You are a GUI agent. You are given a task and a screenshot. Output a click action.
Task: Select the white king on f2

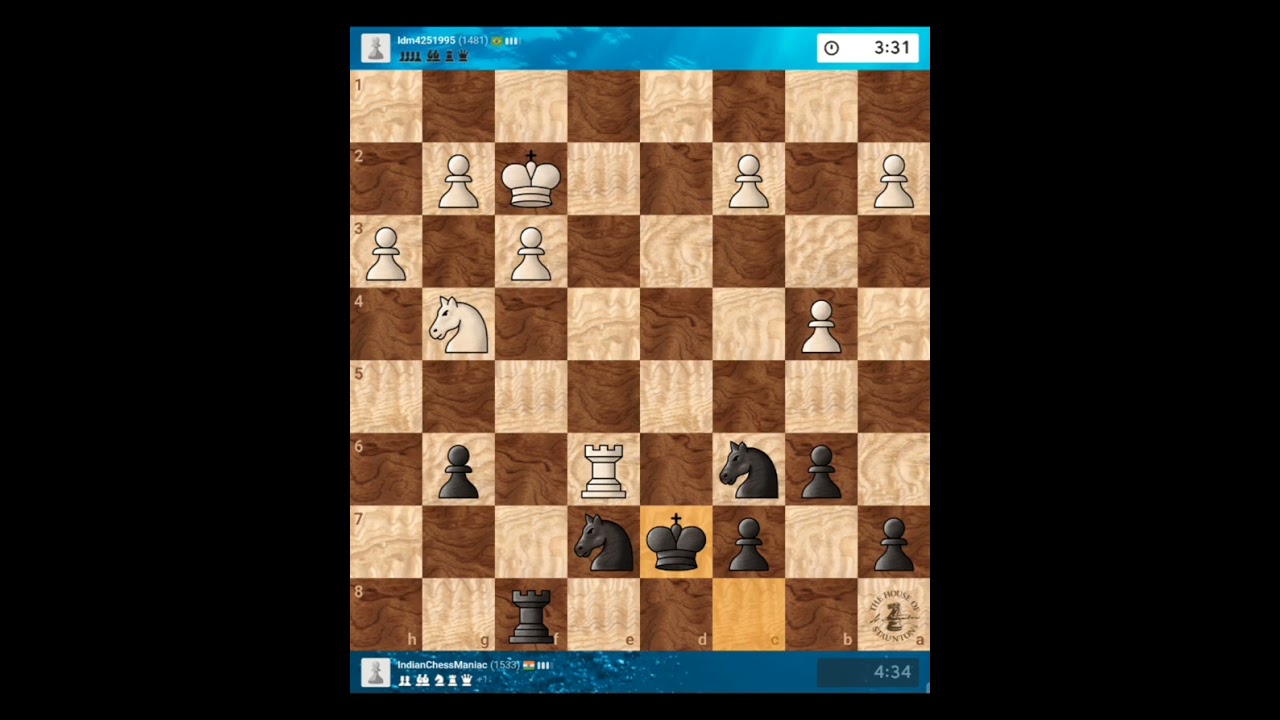(531, 179)
